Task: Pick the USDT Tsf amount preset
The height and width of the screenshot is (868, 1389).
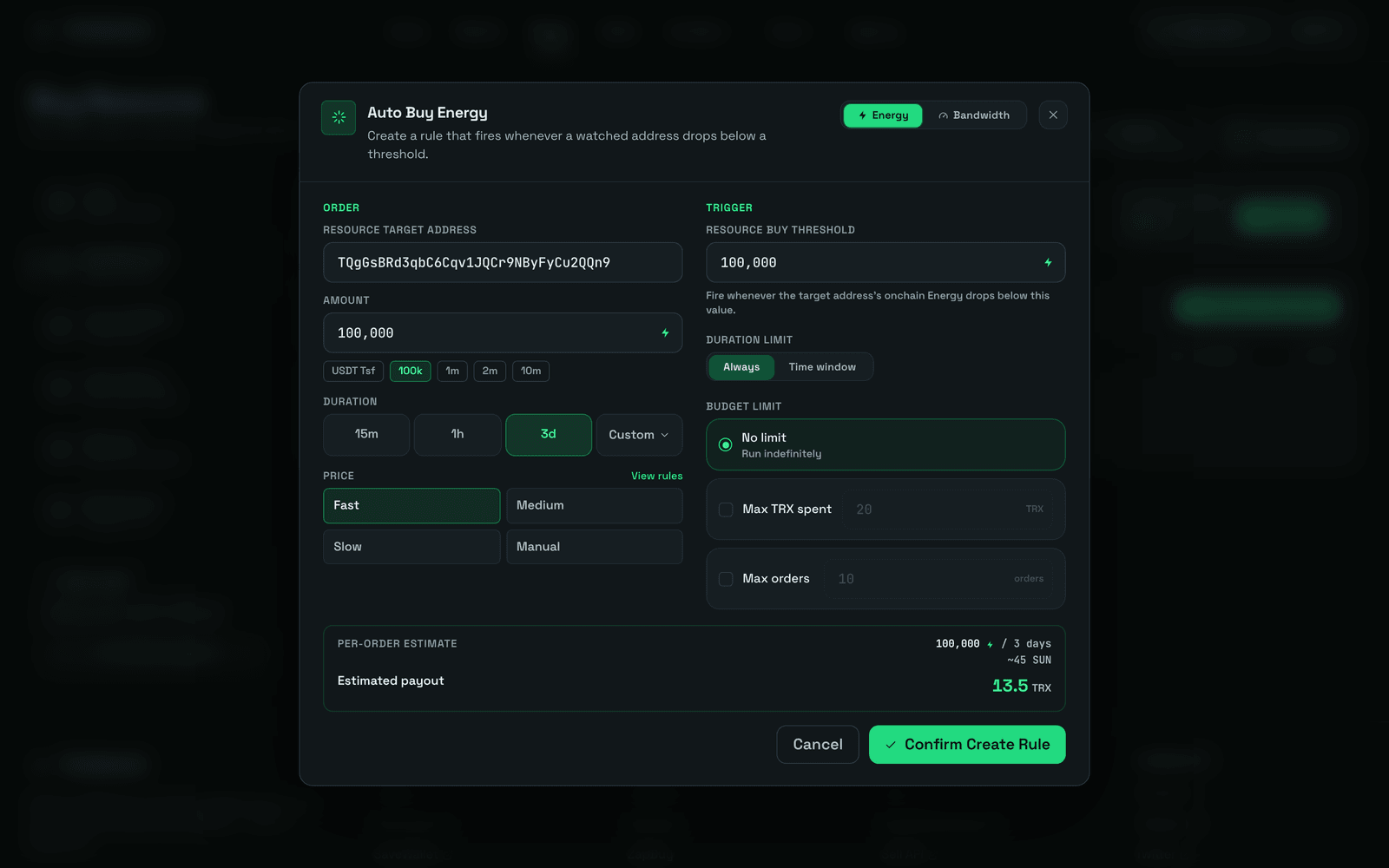Action: coord(353,372)
